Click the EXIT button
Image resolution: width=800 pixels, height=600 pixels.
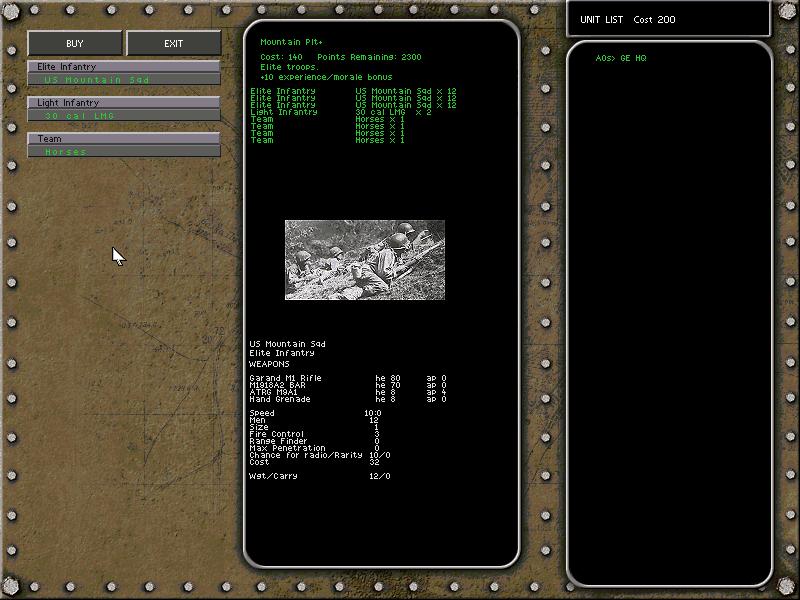tap(173, 43)
